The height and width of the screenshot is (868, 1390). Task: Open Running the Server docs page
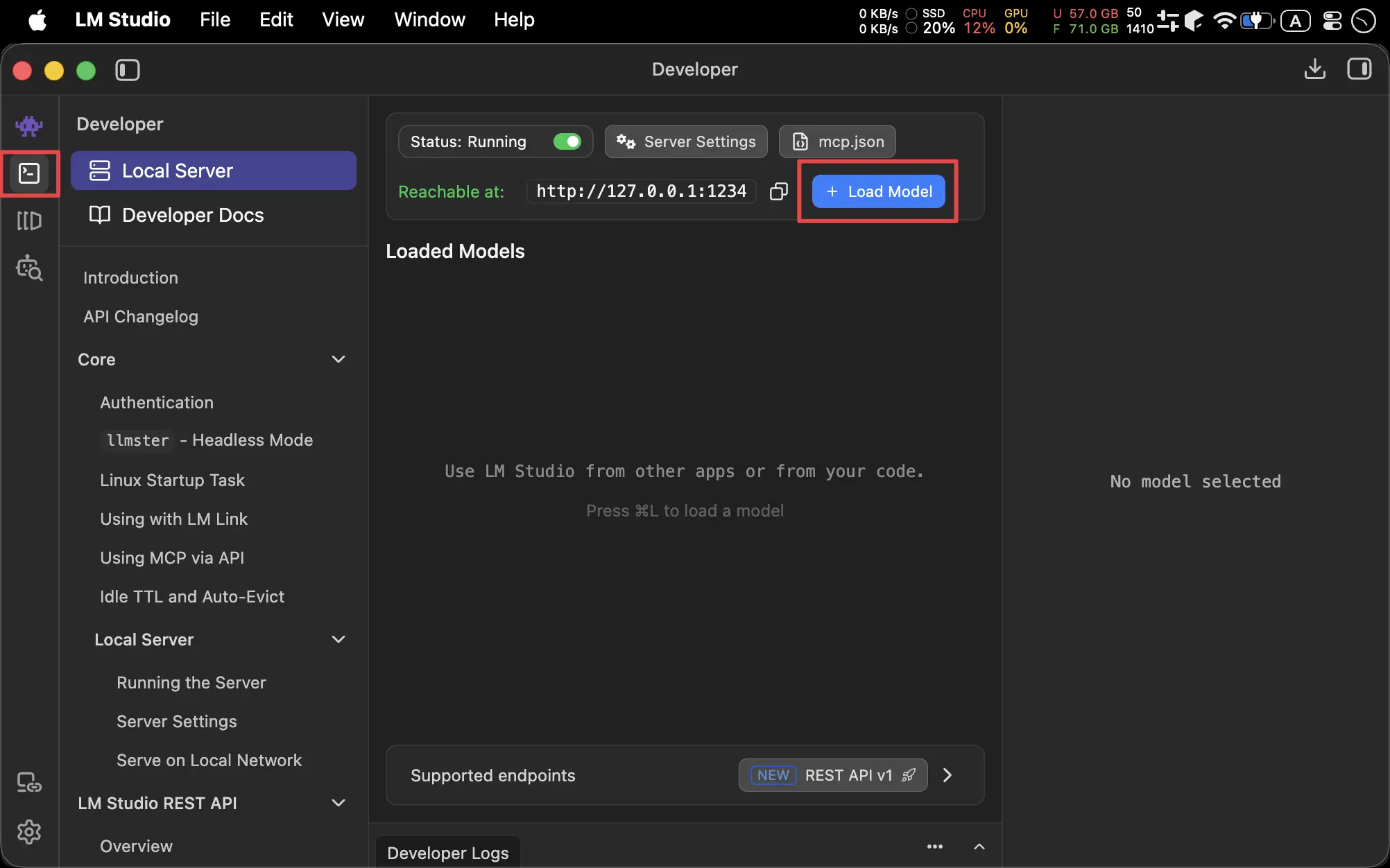[x=191, y=682]
